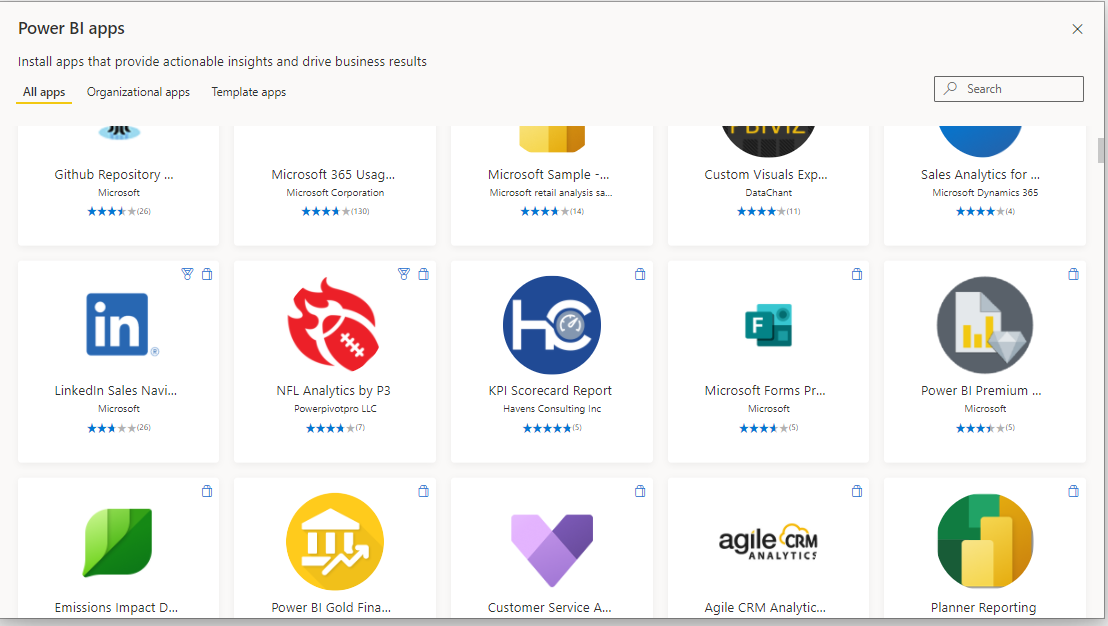Switch to the Organizational apps tab

138,92
